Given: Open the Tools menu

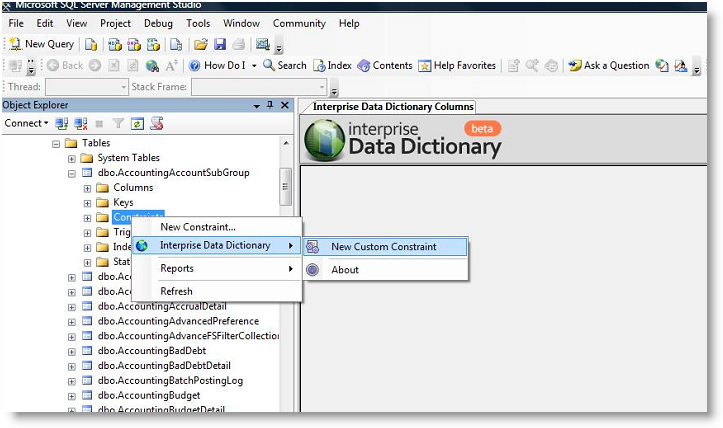Looking at the screenshot, I should pos(198,23).
